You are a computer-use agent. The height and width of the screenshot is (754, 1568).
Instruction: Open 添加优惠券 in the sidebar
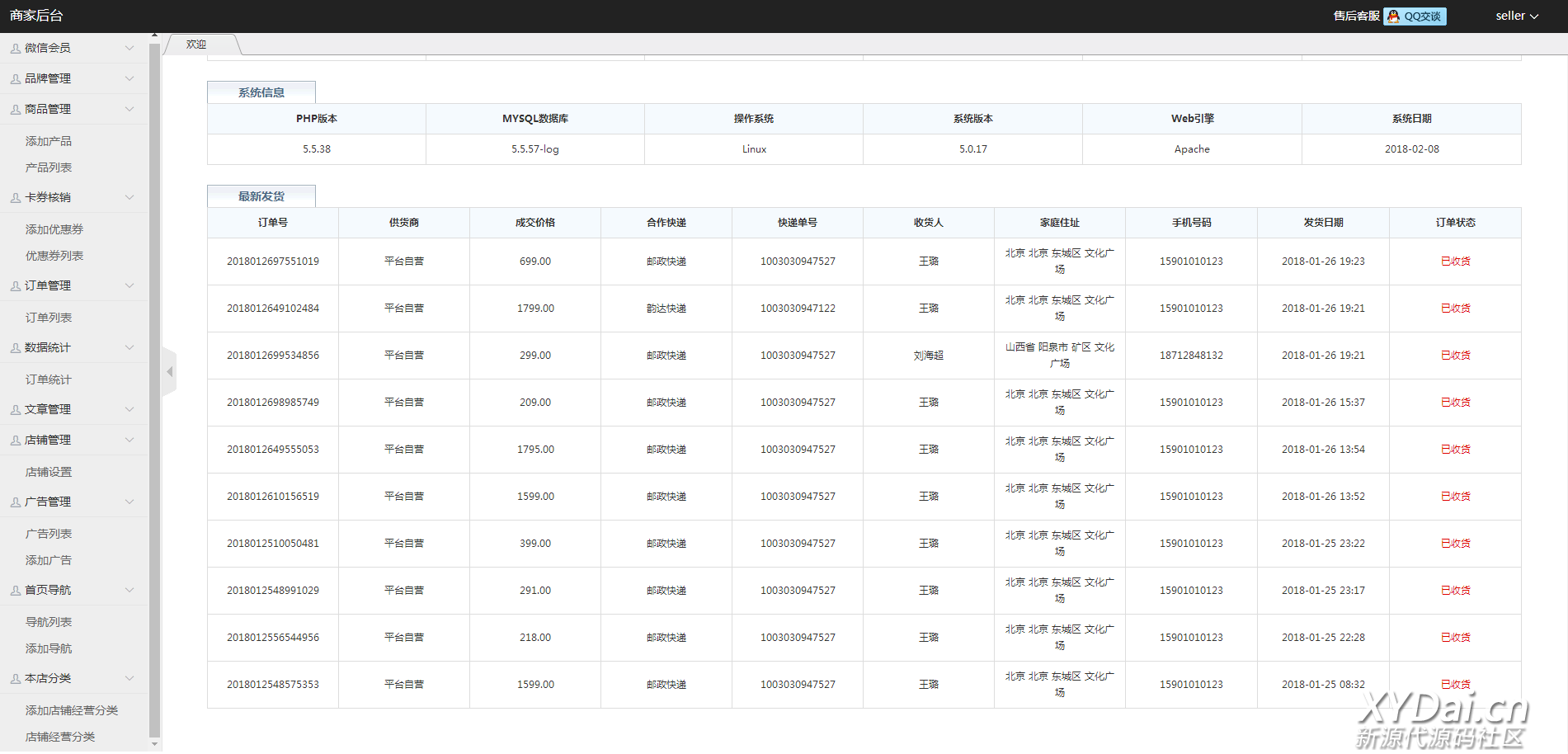point(54,229)
